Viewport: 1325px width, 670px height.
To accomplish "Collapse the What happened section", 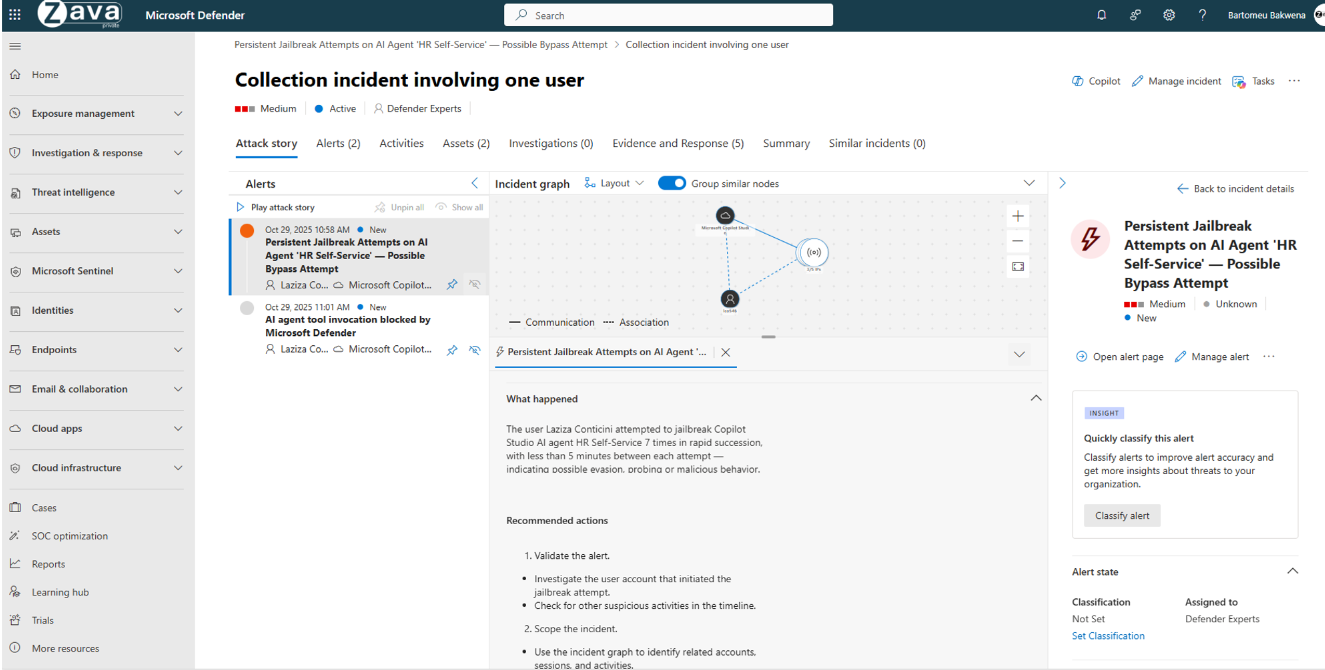I will pos(1035,398).
